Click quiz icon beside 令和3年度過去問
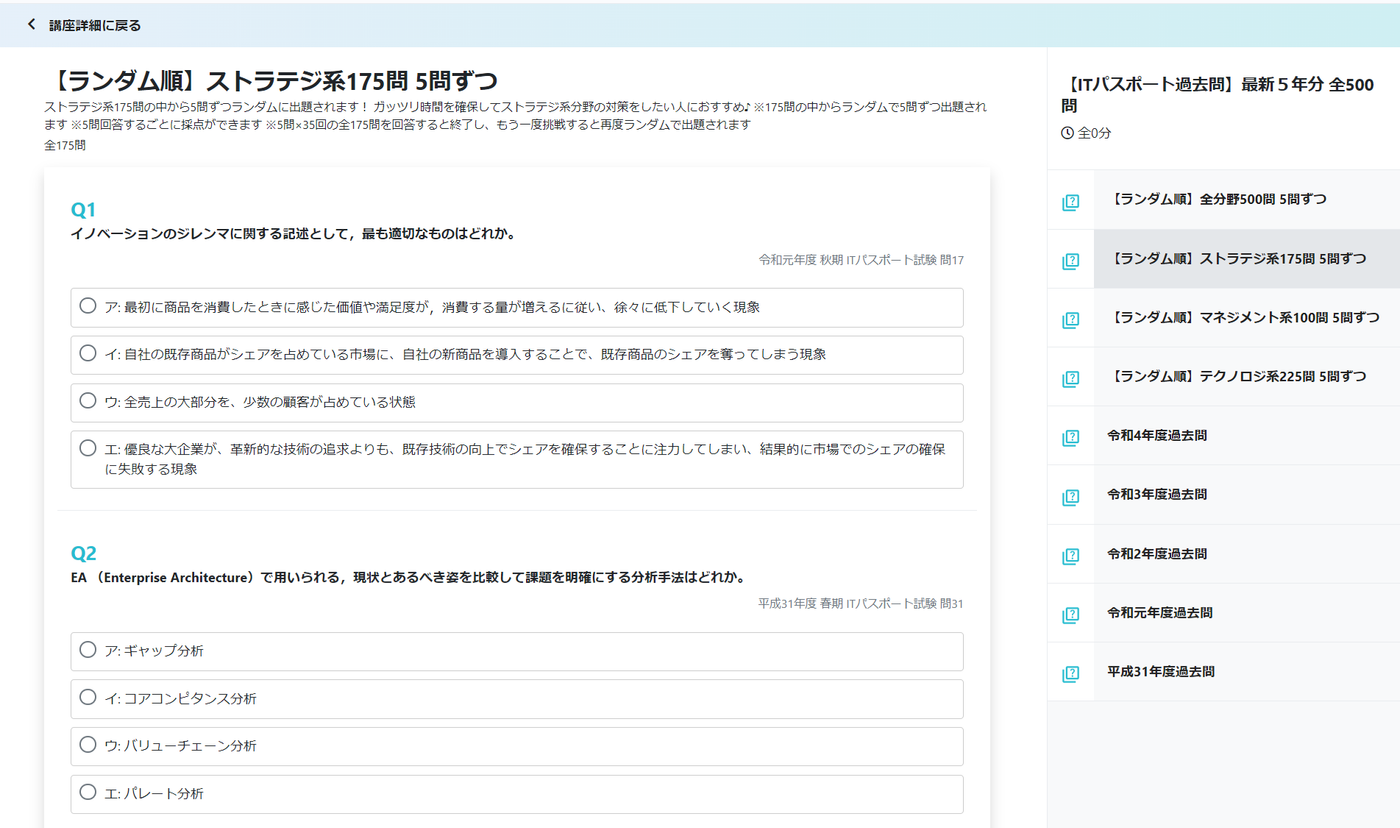1400x828 pixels. 1071,497
